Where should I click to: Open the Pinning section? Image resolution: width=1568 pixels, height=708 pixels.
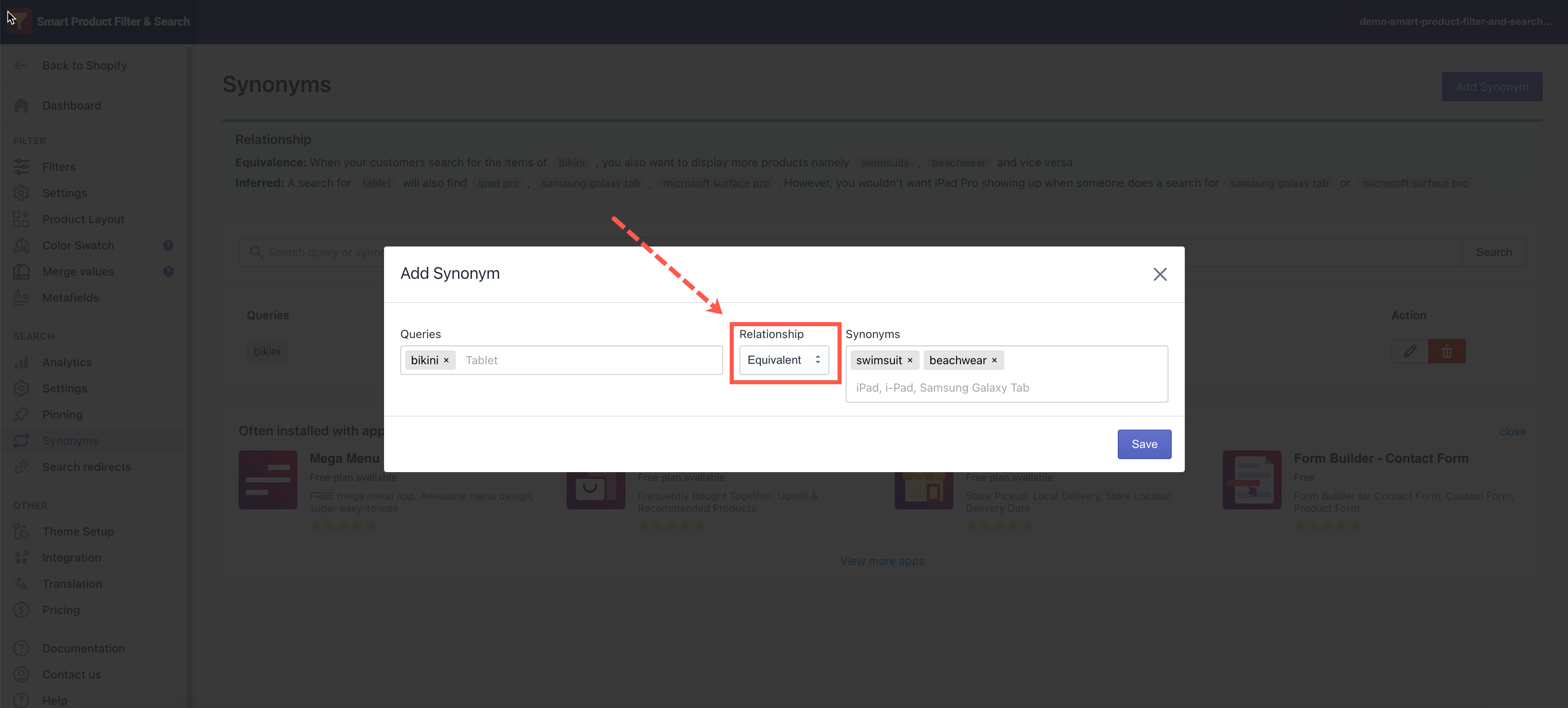[63, 414]
